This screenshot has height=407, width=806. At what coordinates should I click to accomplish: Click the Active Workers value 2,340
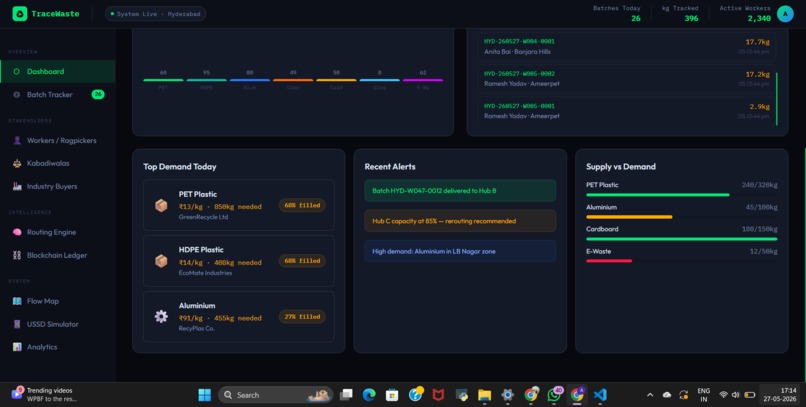click(x=759, y=18)
